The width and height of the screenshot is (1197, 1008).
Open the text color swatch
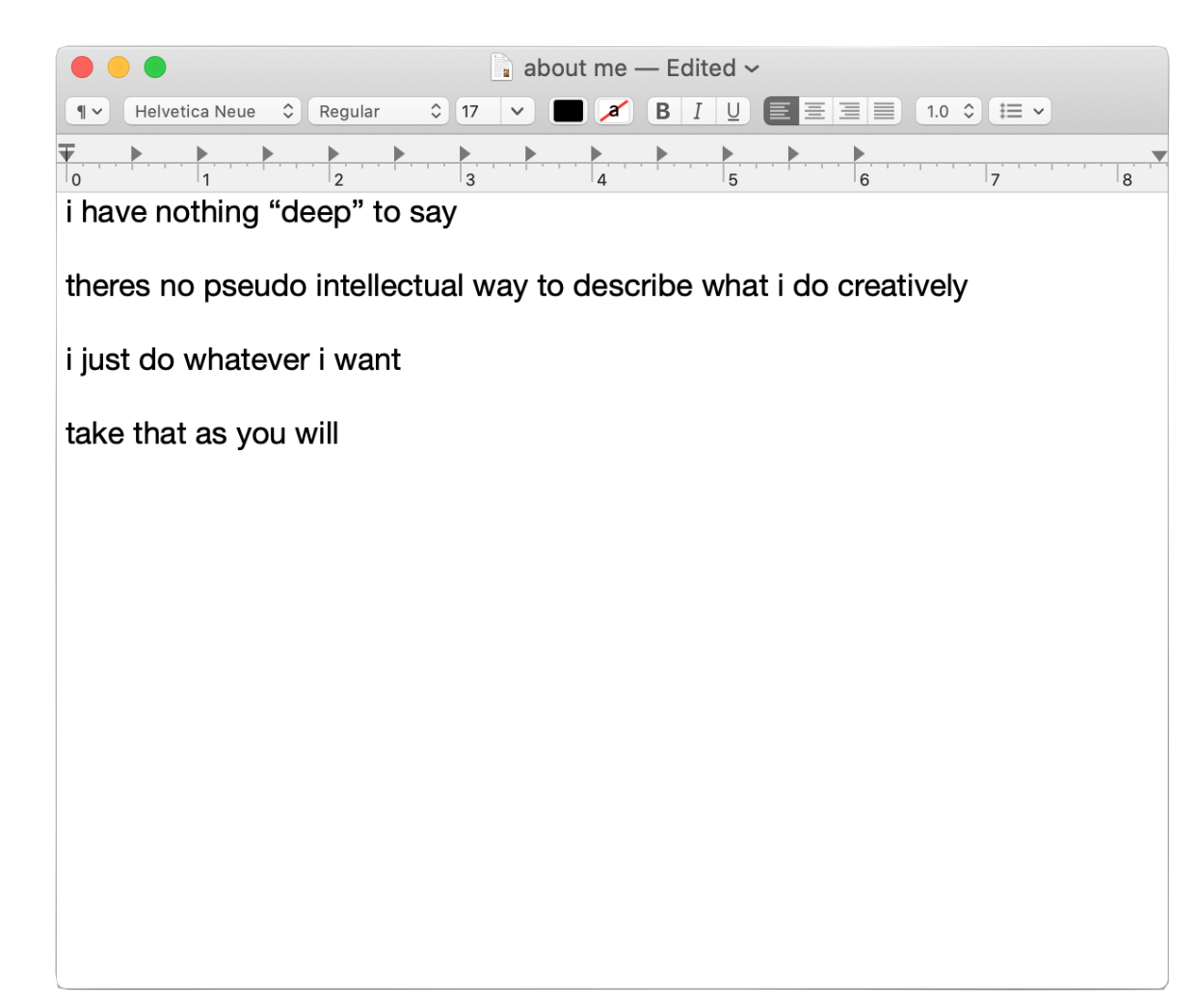pos(568,111)
